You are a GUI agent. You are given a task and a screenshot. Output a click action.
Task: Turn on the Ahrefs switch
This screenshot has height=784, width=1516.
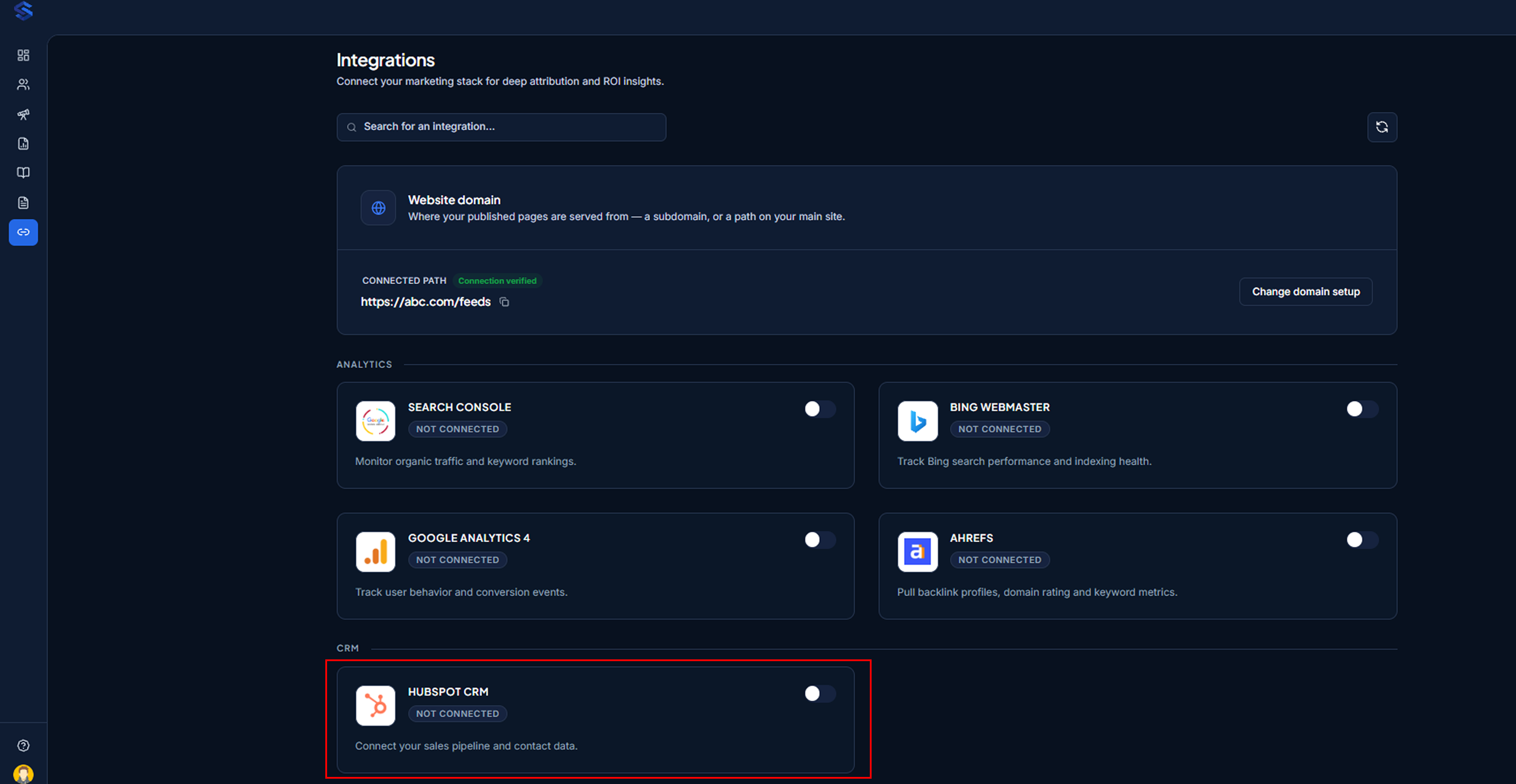pyautogui.click(x=1362, y=540)
